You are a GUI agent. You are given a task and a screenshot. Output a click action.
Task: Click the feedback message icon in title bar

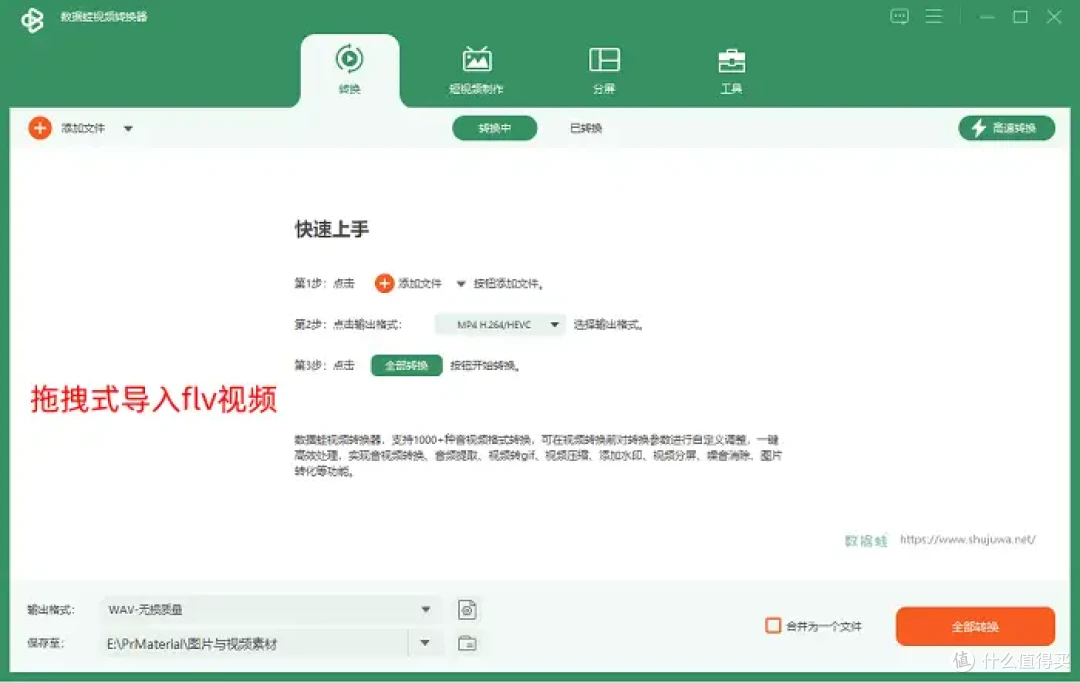pos(900,17)
